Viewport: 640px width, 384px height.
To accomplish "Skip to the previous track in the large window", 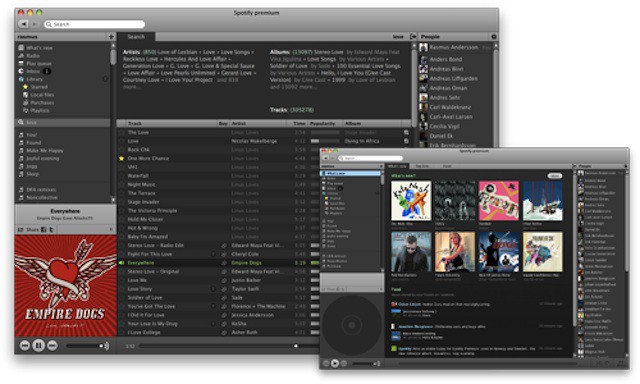I will (x=24, y=346).
